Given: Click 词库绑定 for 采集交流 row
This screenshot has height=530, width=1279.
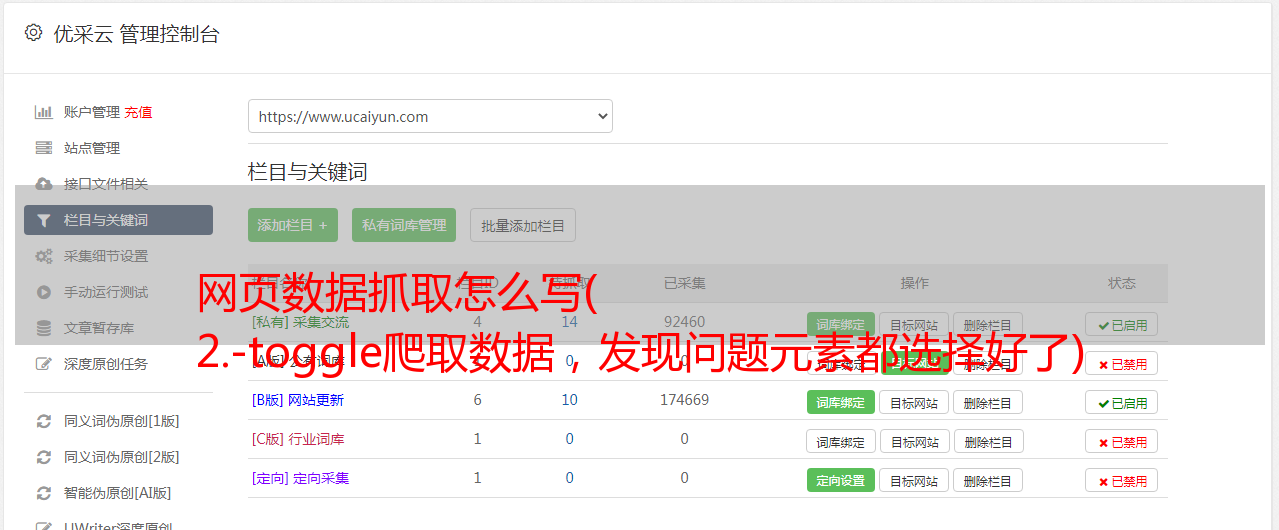Looking at the screenshot, I should (840, 324).
